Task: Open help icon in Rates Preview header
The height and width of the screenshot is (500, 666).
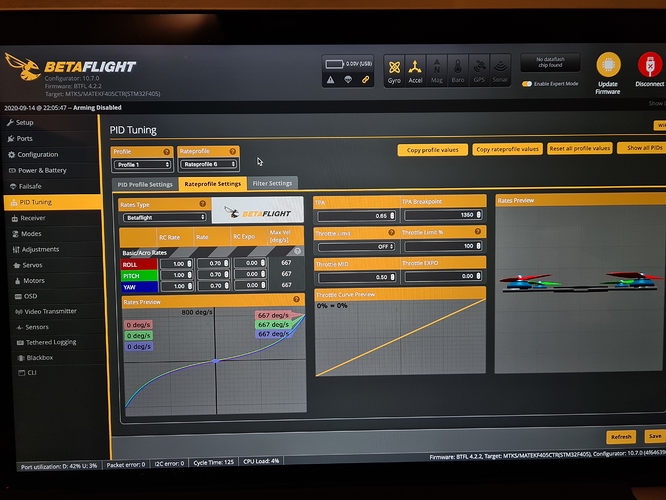Action: (296, 299)
